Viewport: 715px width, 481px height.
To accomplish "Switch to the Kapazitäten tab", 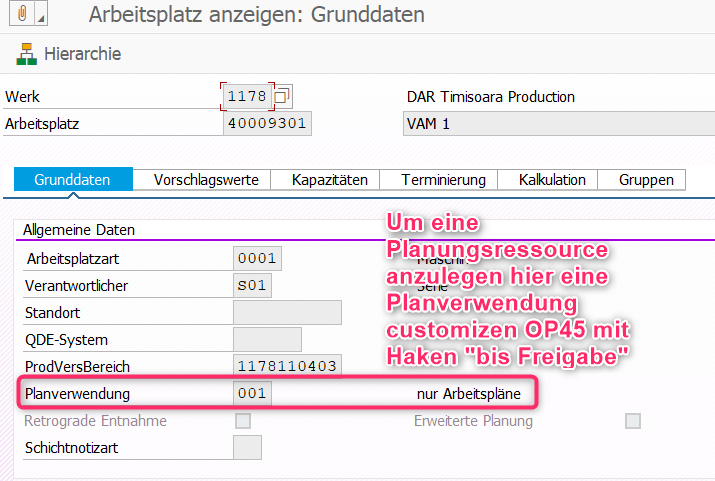I will [329, 180].
